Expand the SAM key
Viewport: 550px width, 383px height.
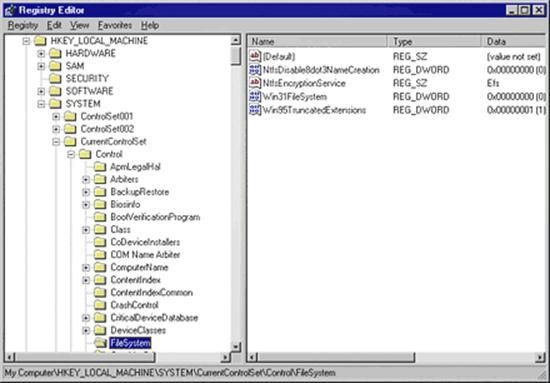tap(41, 66)
